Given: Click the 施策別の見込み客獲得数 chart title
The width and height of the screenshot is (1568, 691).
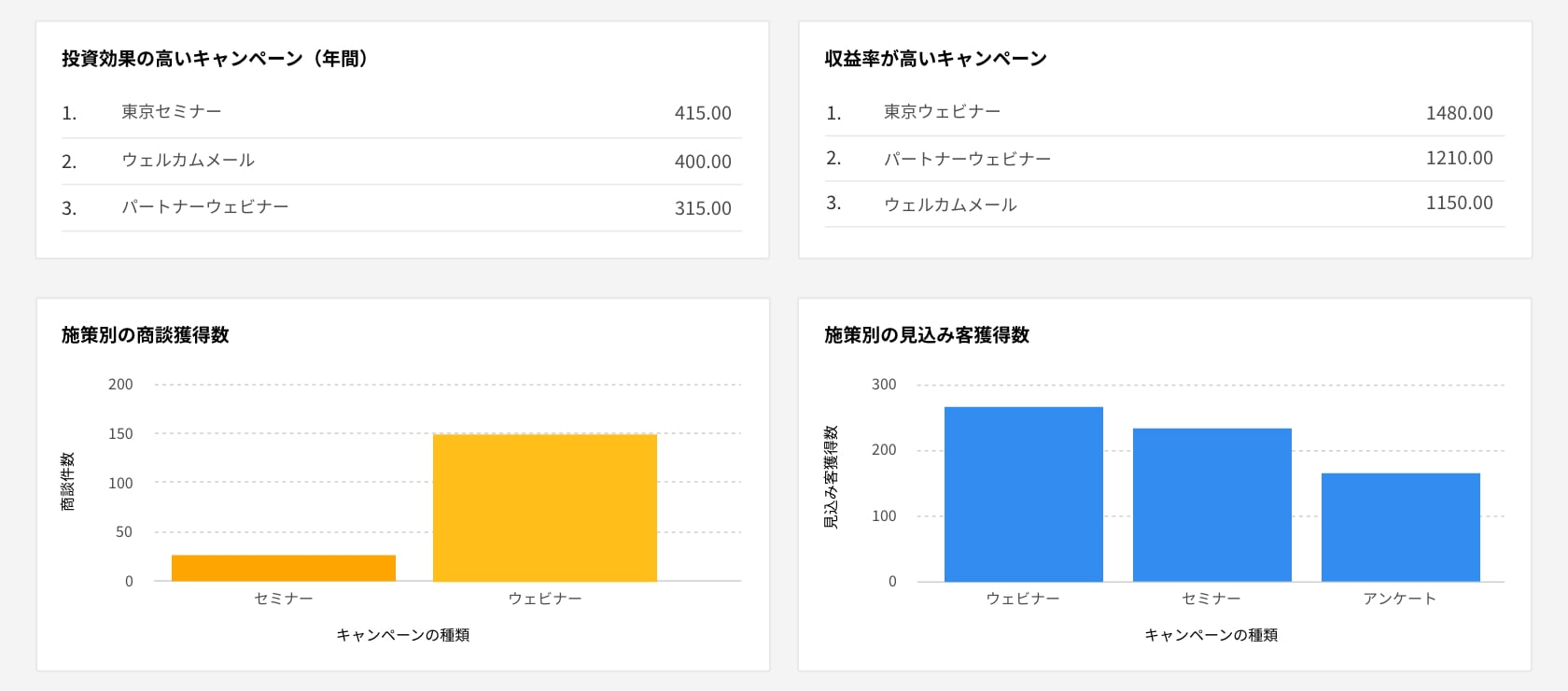Looking at the screenshot, I should [x=927, y=335].
